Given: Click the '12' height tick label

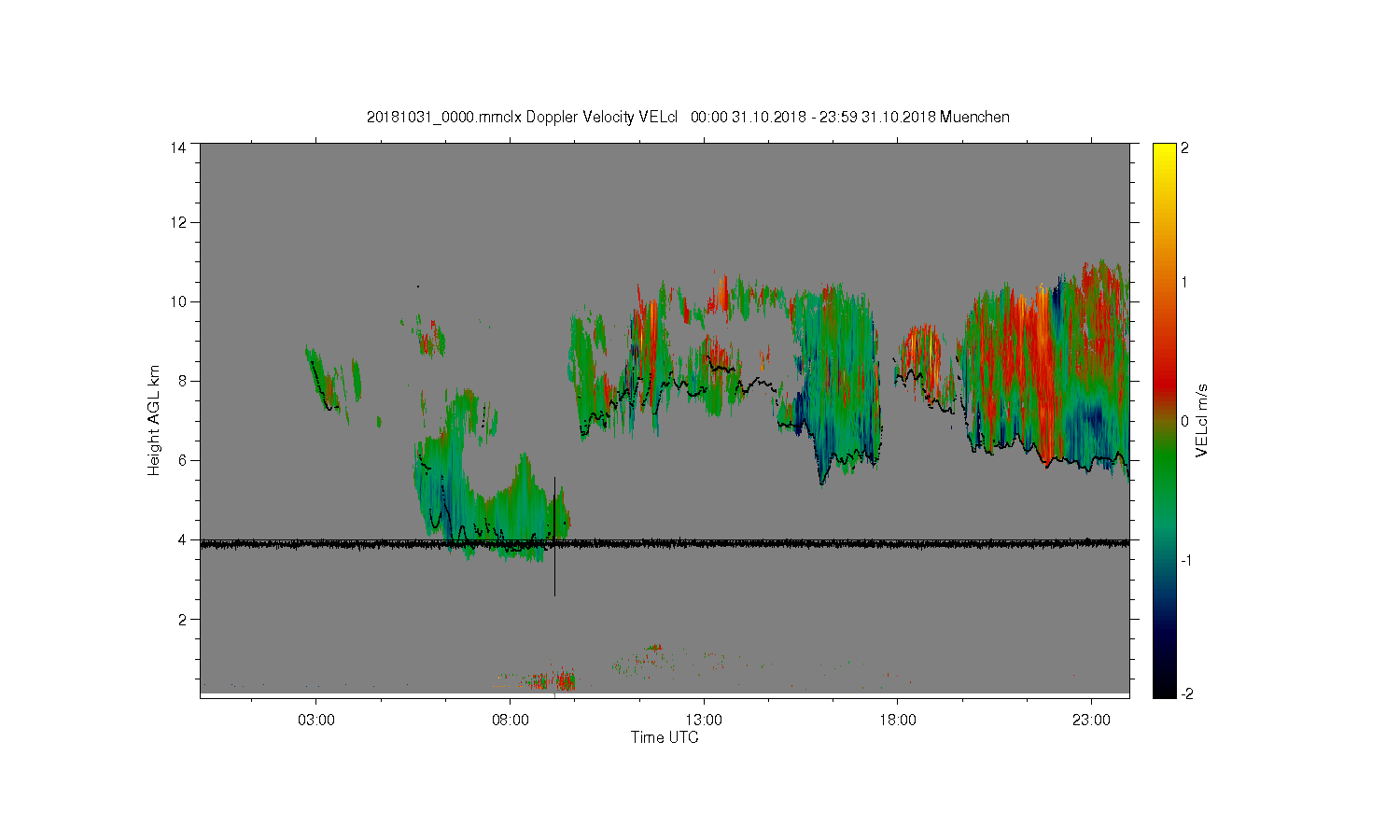Looking at the screenshot, I should [177, 222].
